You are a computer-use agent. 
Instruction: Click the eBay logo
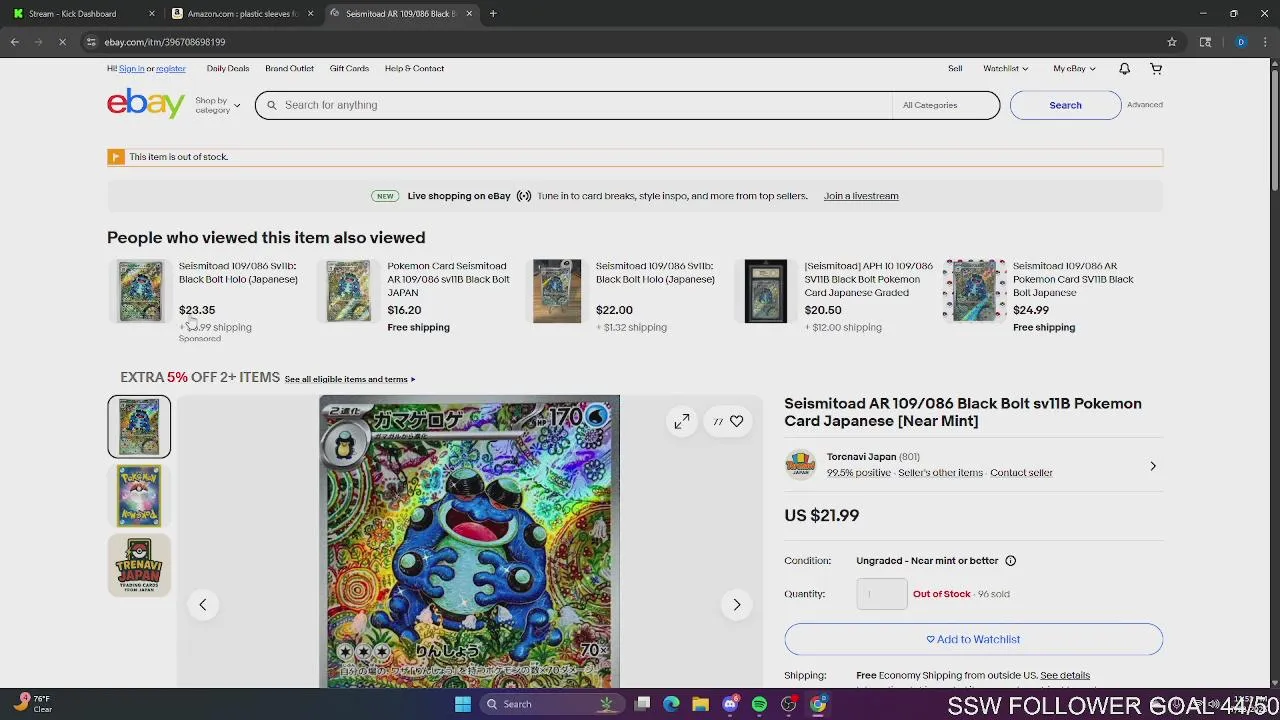pyautogui.click(x=146, y=104)
